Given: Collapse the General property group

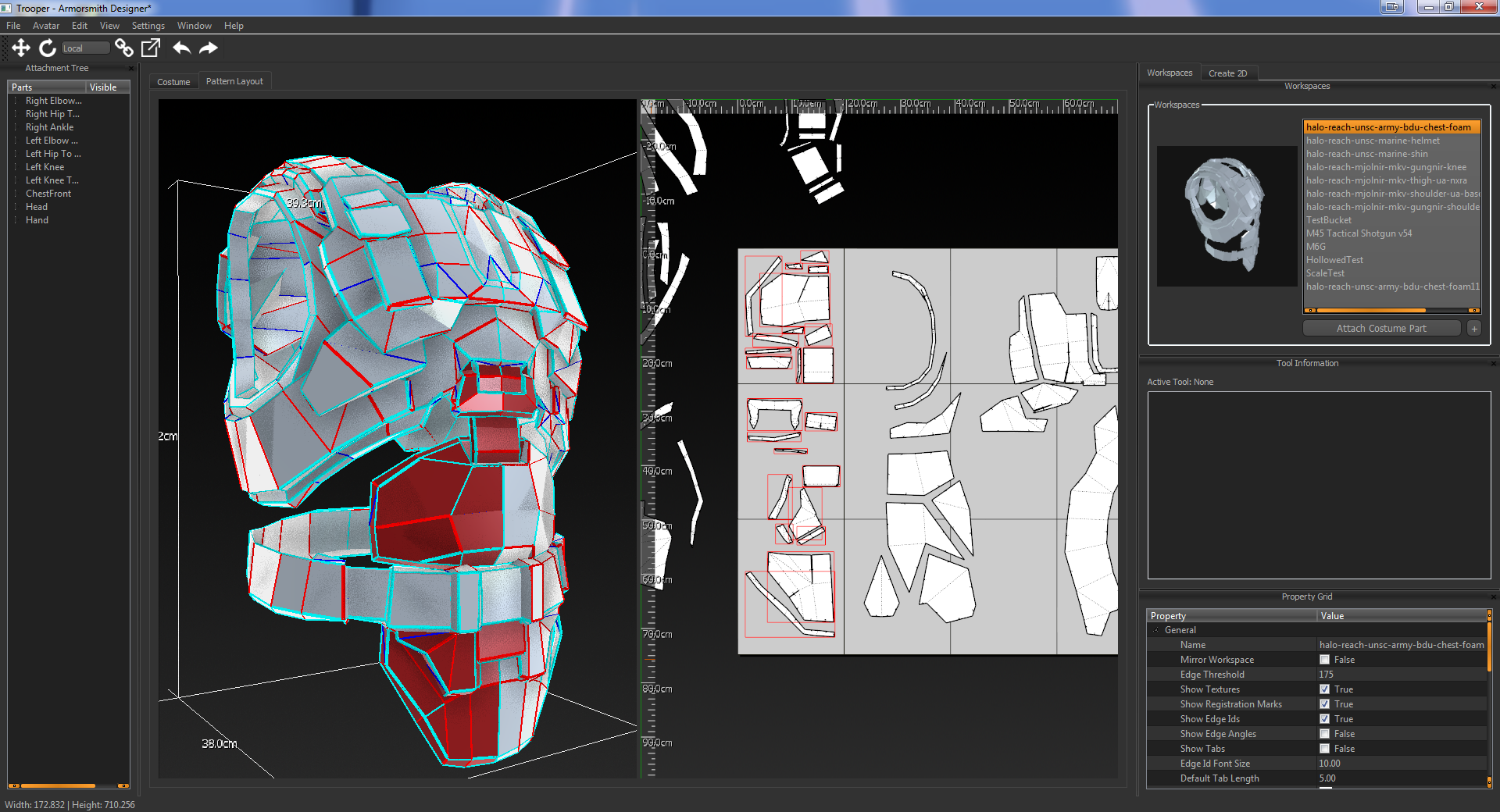Looking at the screenshot, I should [x=1156, y=630].
